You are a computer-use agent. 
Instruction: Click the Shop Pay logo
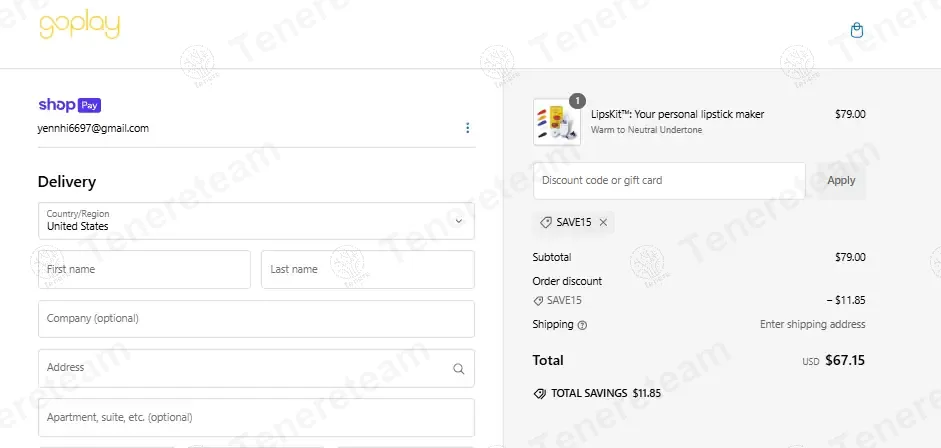69,104
